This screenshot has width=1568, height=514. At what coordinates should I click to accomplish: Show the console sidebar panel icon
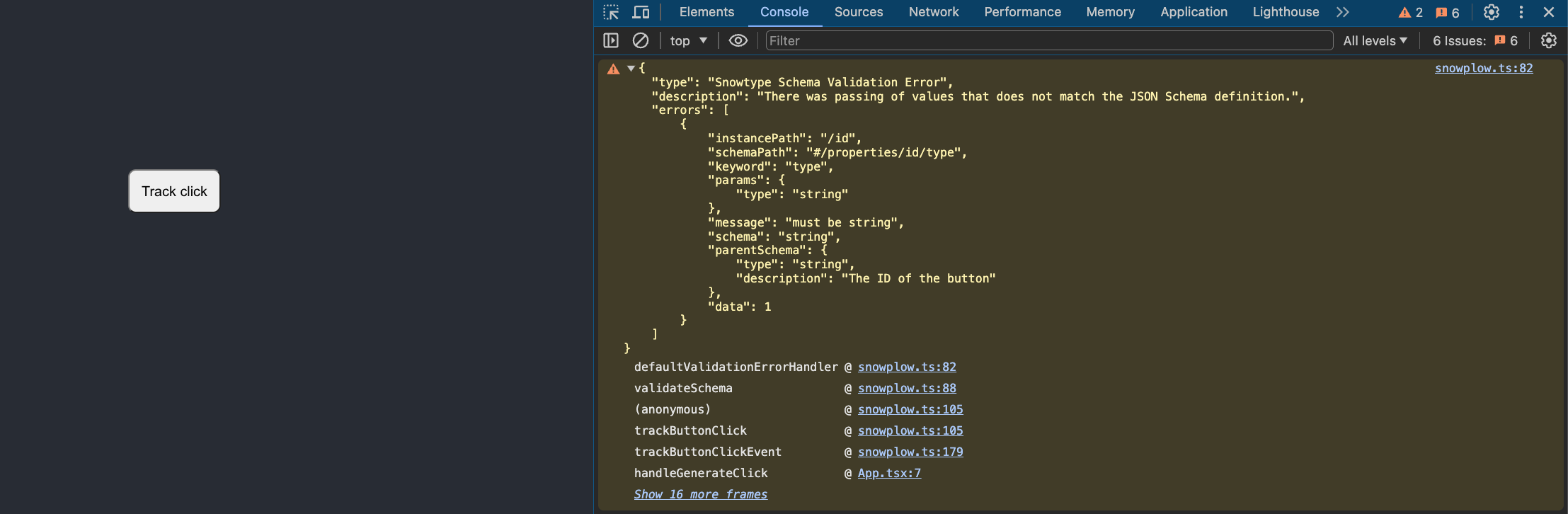(x=611, y=40)
